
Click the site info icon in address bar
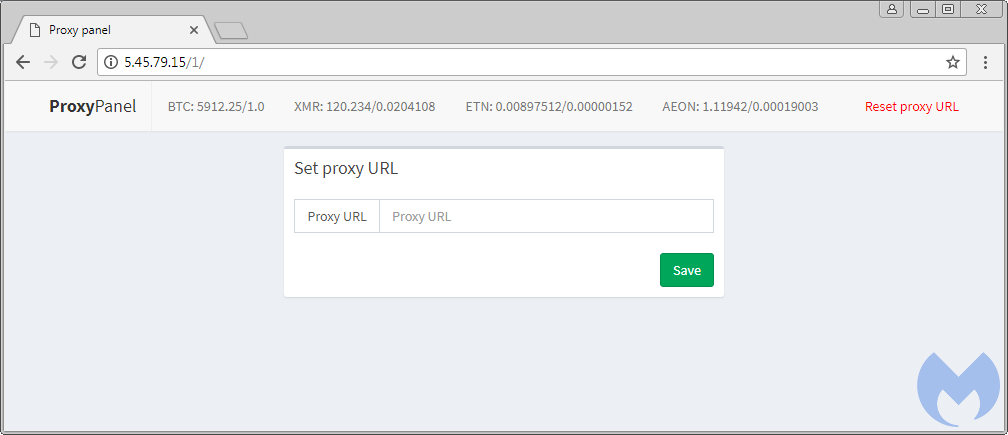111,62
